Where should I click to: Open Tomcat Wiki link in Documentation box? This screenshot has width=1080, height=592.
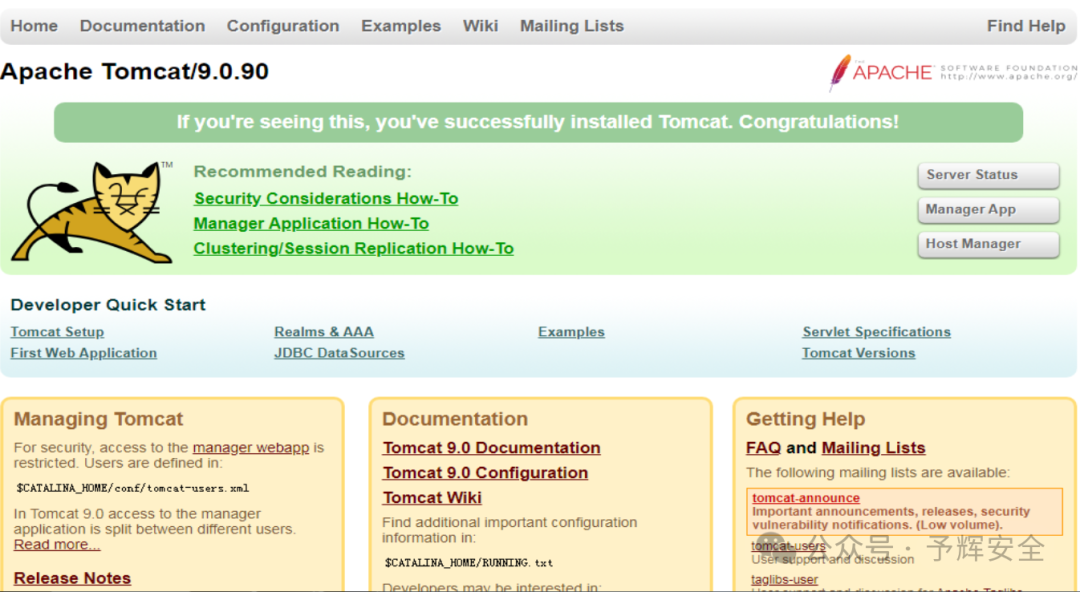pos(432,498)
